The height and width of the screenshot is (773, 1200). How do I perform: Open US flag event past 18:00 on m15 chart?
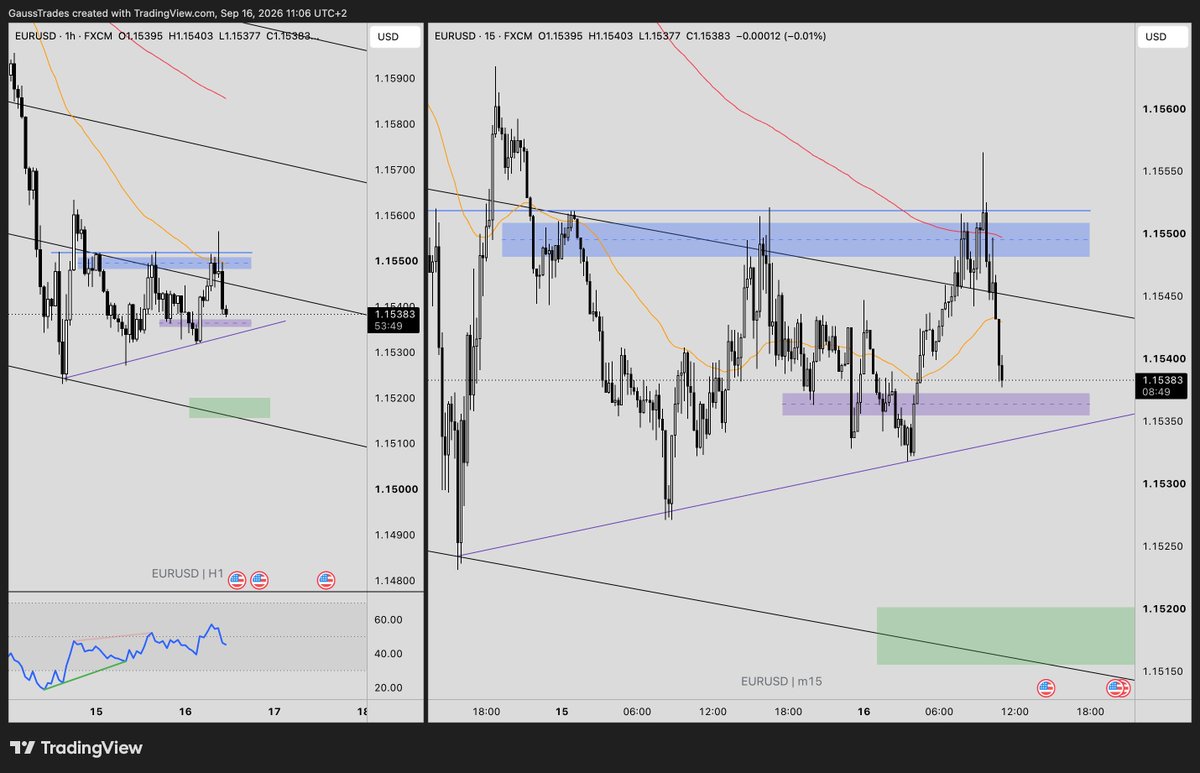(x=1117, y=687)
